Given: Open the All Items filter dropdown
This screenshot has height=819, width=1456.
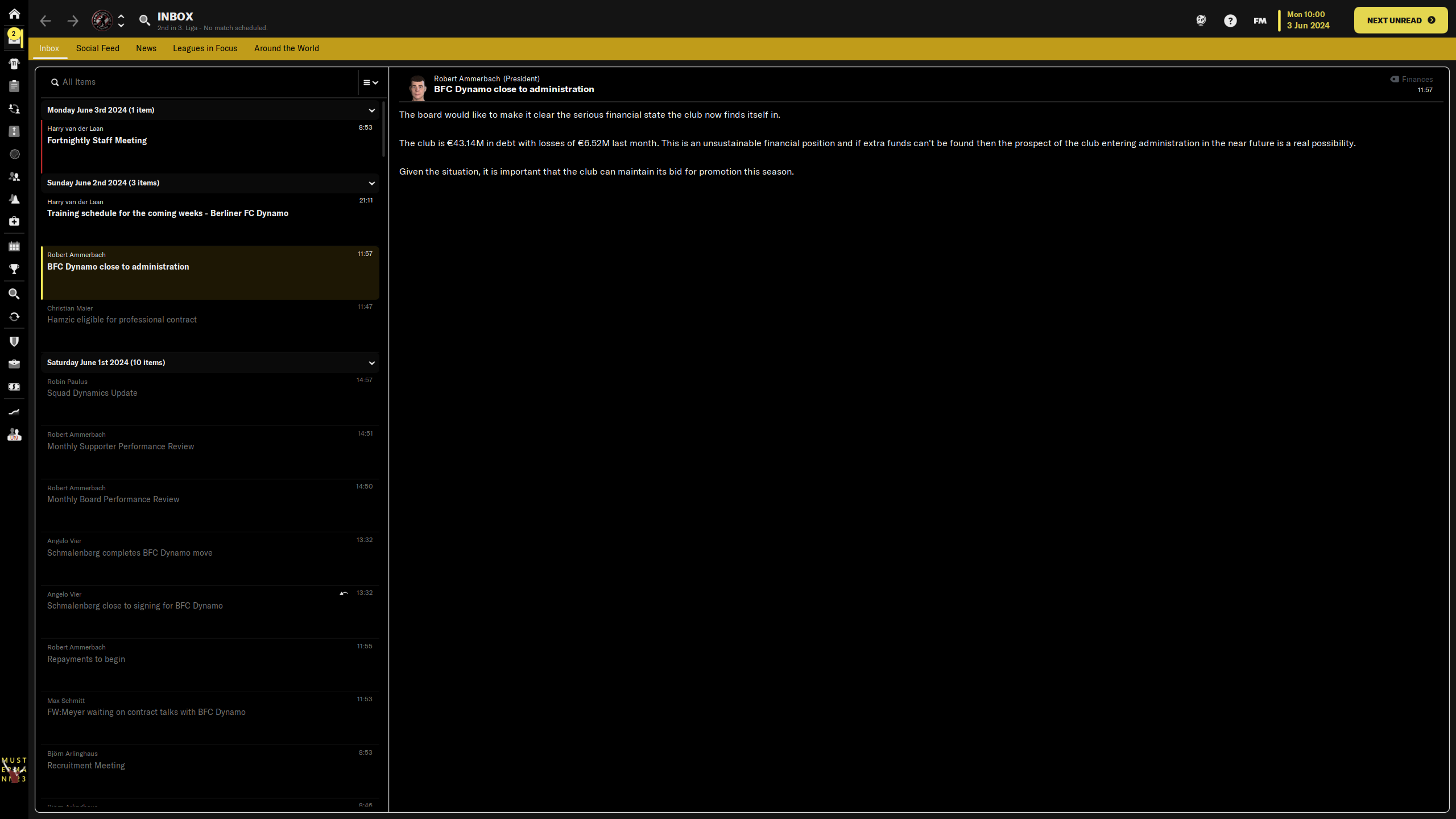Looking at the screenshot, I should (370, 82).
